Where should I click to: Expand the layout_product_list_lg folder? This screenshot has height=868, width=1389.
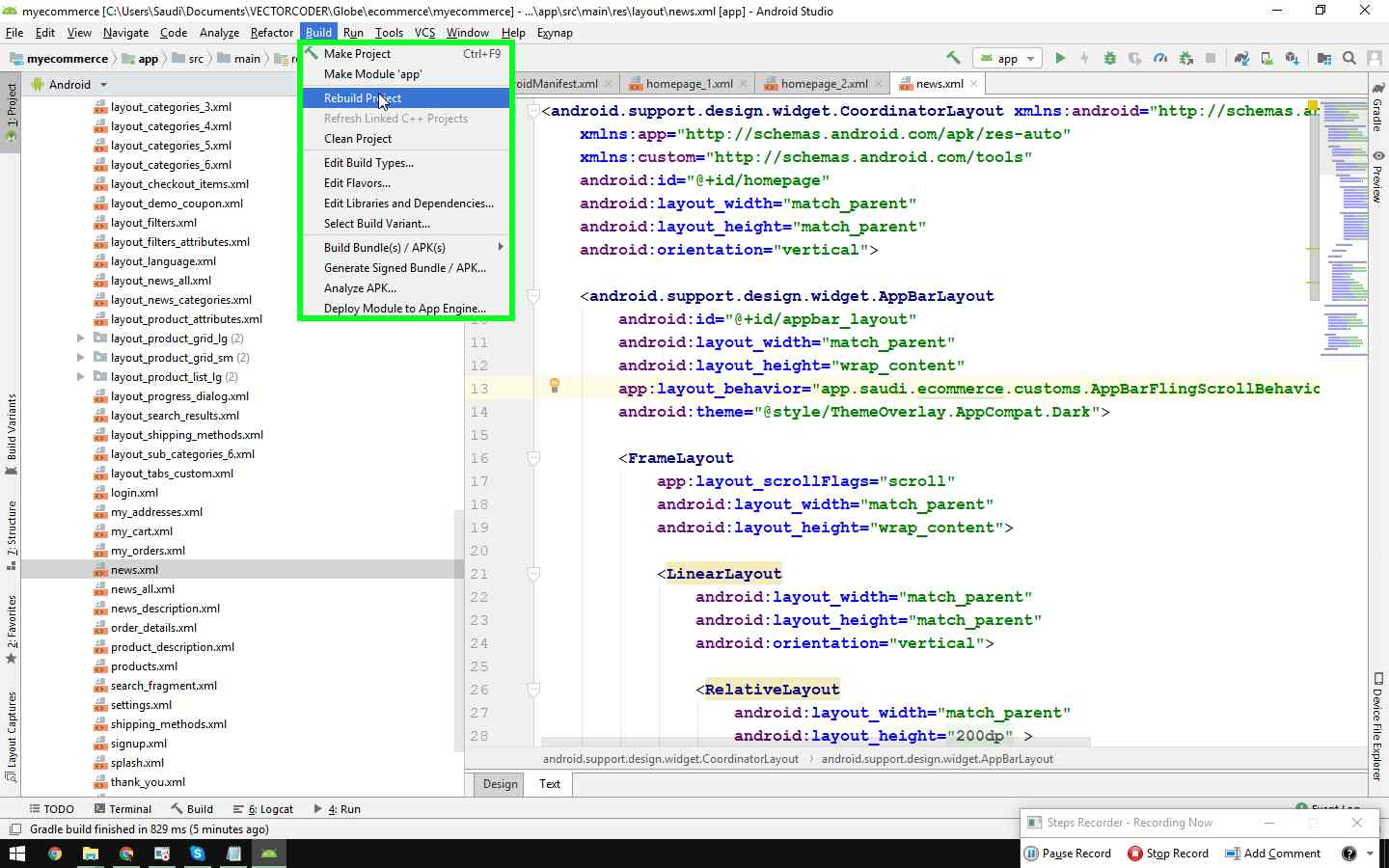click(x=80, y=377)
